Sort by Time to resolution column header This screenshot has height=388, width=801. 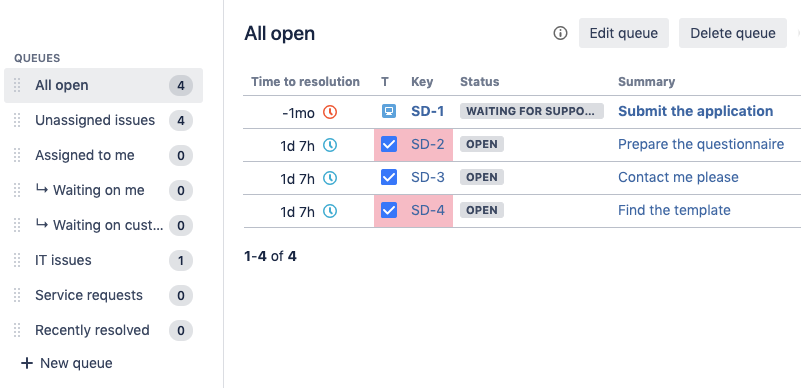tap(305, 82)
